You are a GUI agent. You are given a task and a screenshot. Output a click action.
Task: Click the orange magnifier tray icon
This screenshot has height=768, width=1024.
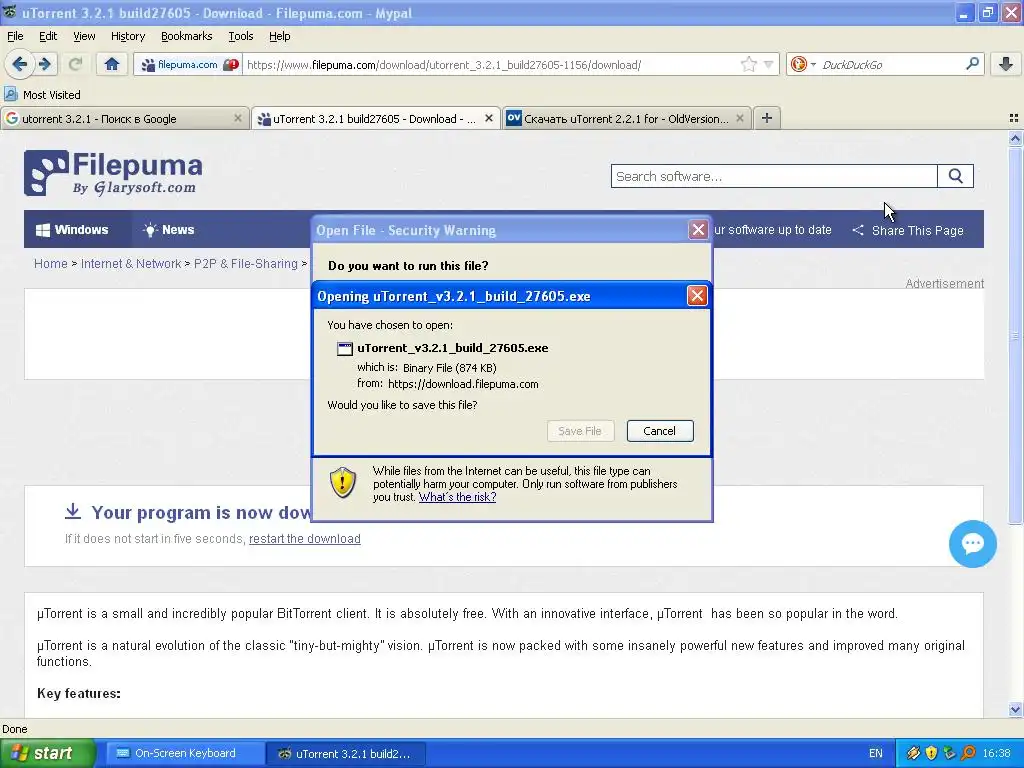(x=968, y=753)
